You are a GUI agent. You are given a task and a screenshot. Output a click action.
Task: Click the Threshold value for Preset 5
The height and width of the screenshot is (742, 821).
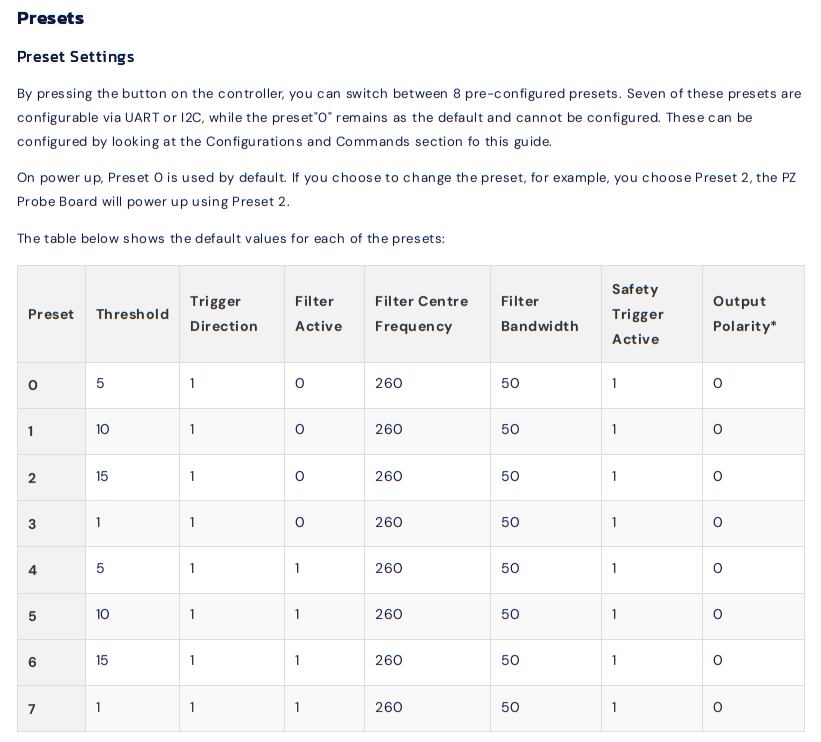(102, 614)
